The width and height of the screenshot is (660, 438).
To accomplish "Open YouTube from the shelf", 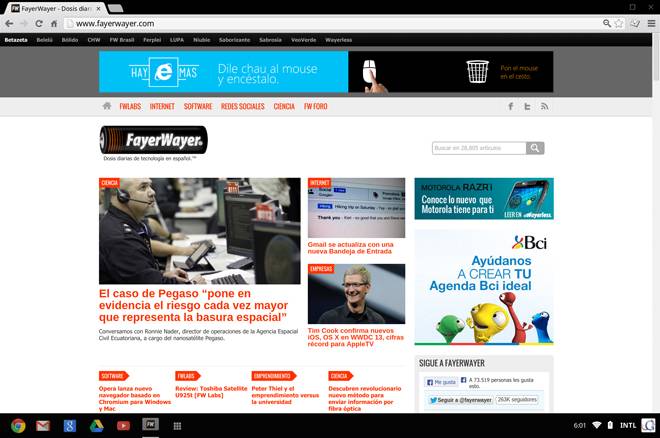I will pos(123,426).
